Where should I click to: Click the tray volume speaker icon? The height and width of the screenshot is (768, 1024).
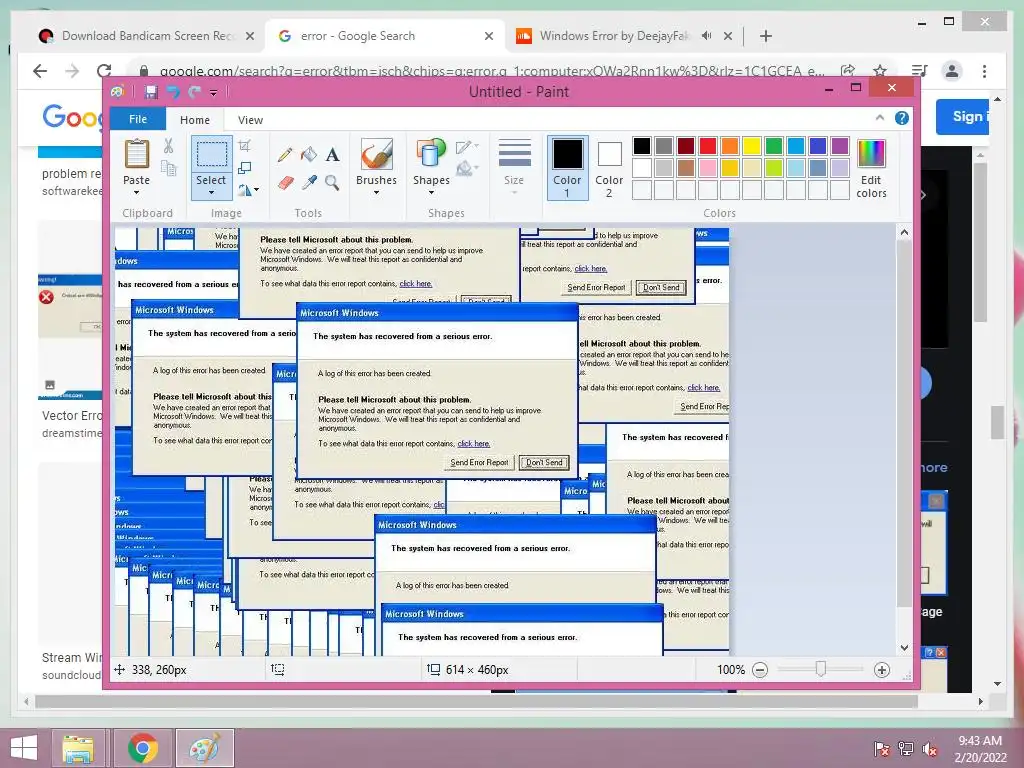930,748
